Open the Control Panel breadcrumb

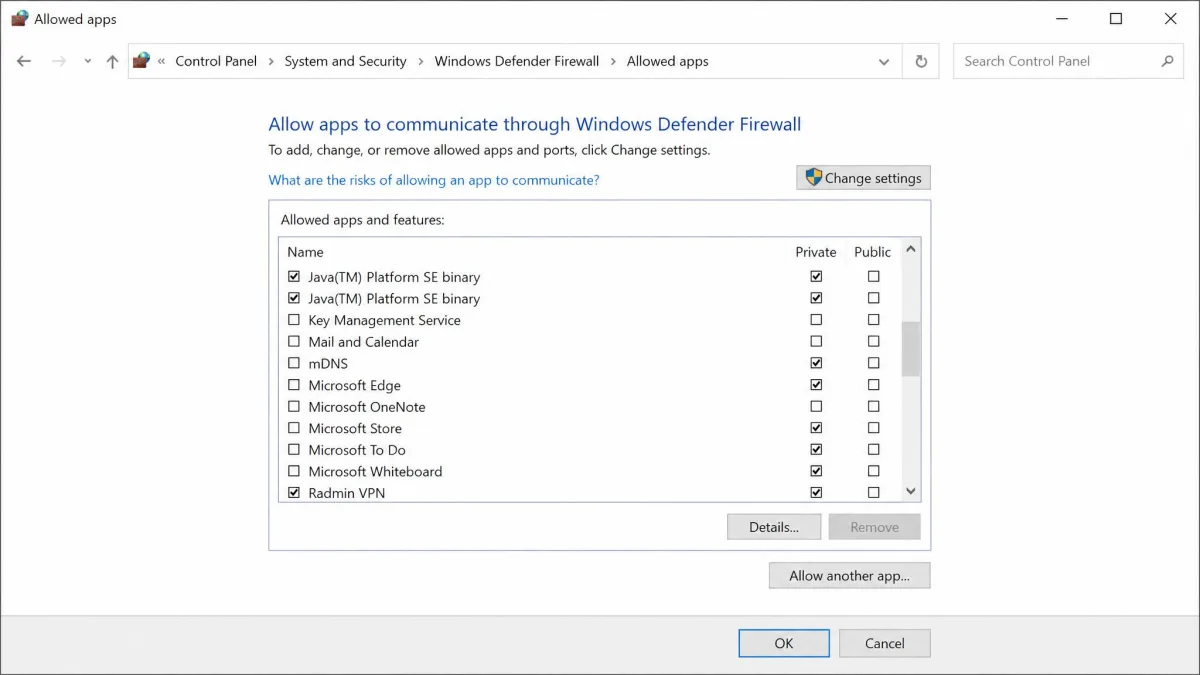[x=216, y=61]
